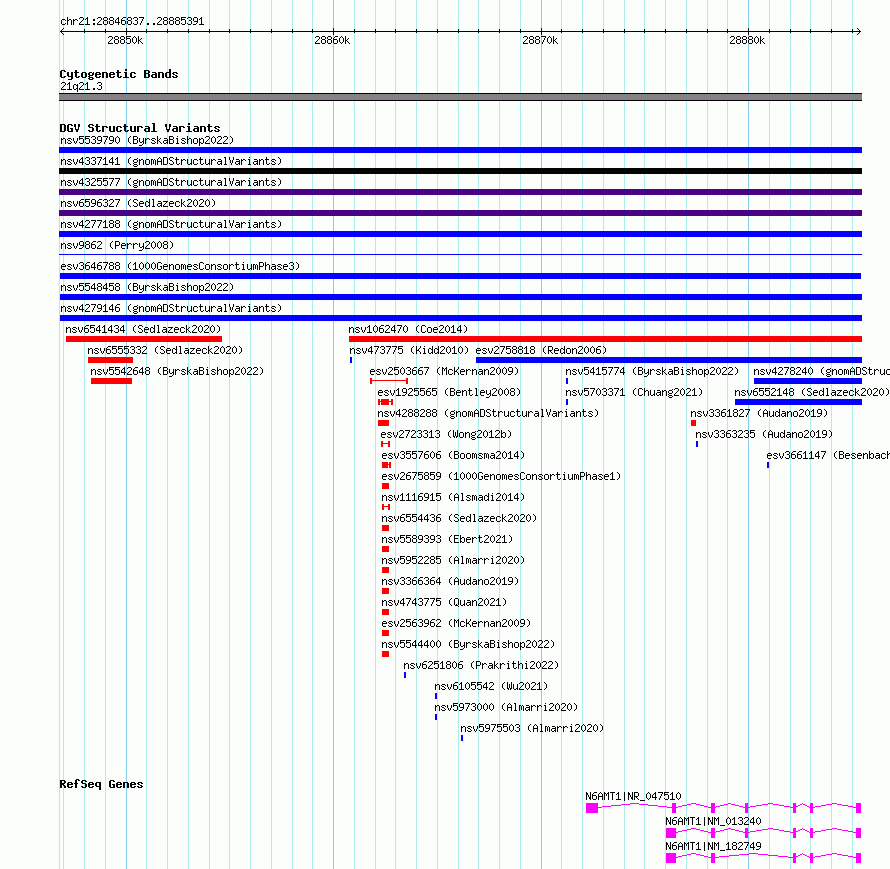Open nsv4277188 gnomAD variant label
The width and height of the screenshot is (890, 869).
171,224
